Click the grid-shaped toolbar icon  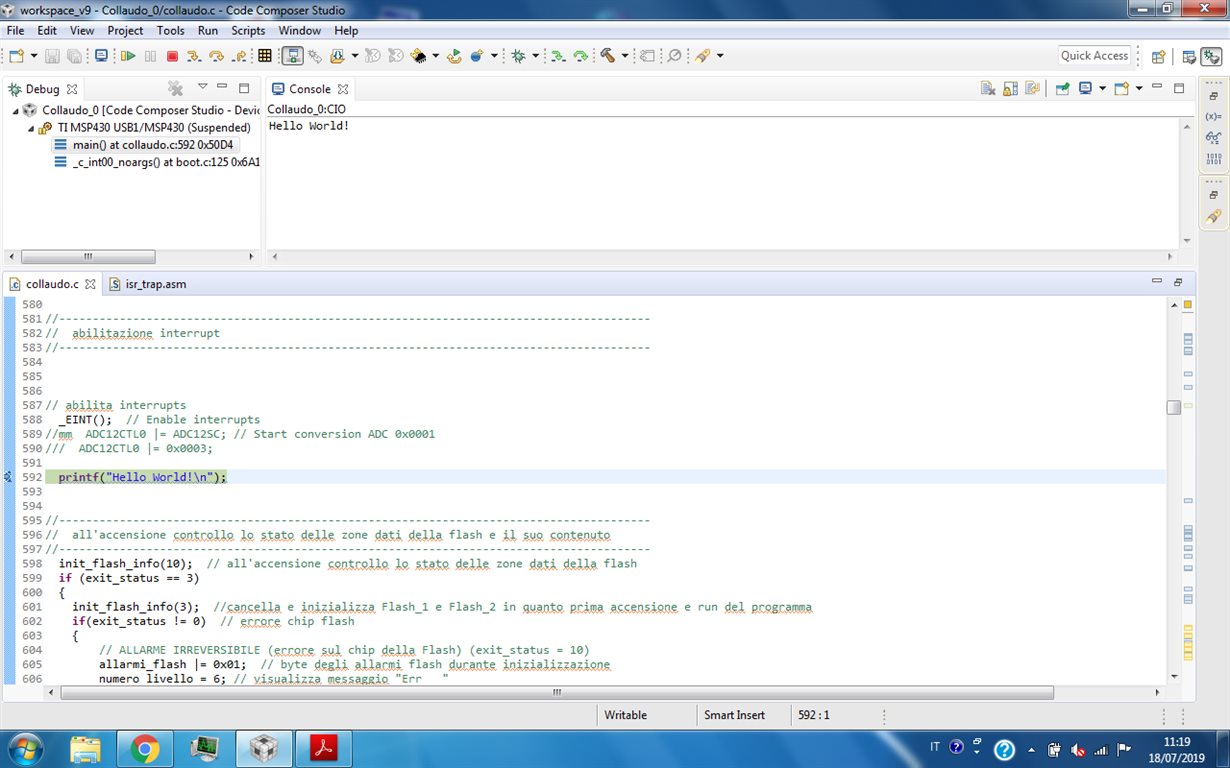[x=264, y=56]
